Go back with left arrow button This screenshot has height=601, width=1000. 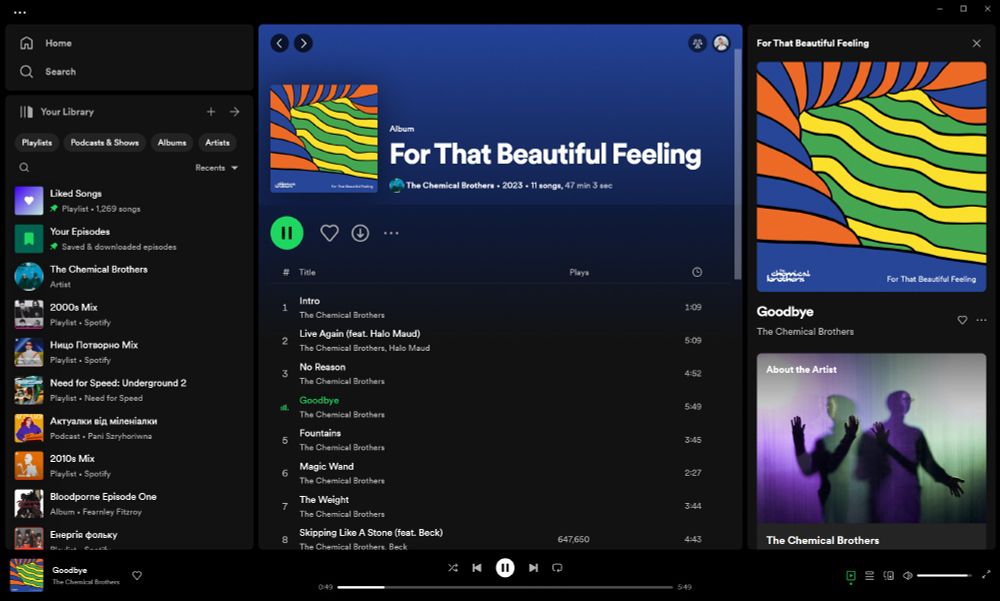tap(279, 43)
